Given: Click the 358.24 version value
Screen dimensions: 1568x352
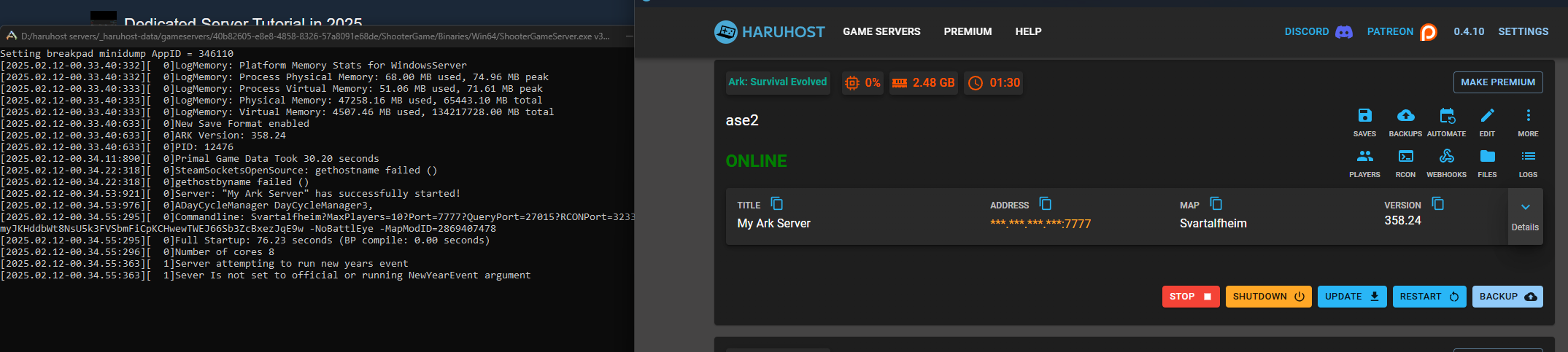Looking at the screenshot, I should click(x=1402, y=221).
